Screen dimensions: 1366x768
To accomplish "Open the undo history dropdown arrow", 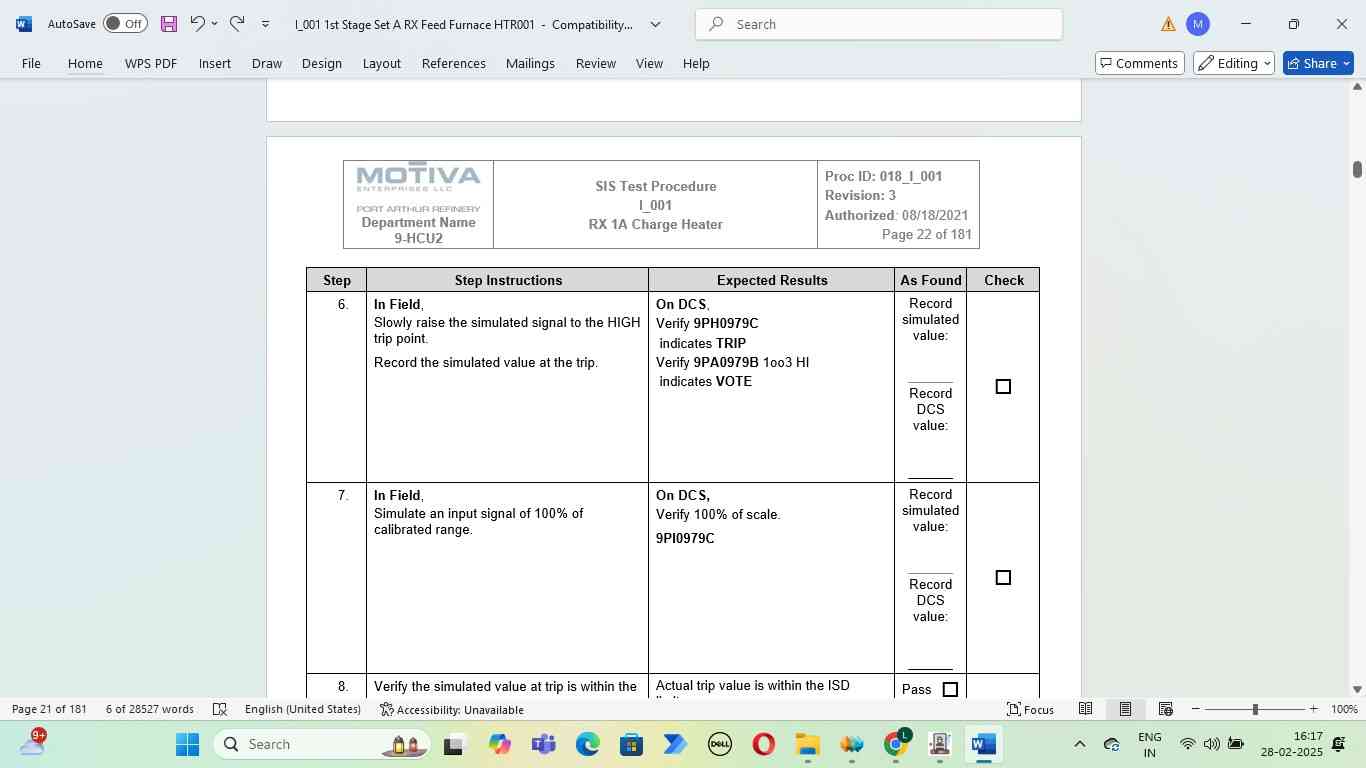I will tap(214, 24).
